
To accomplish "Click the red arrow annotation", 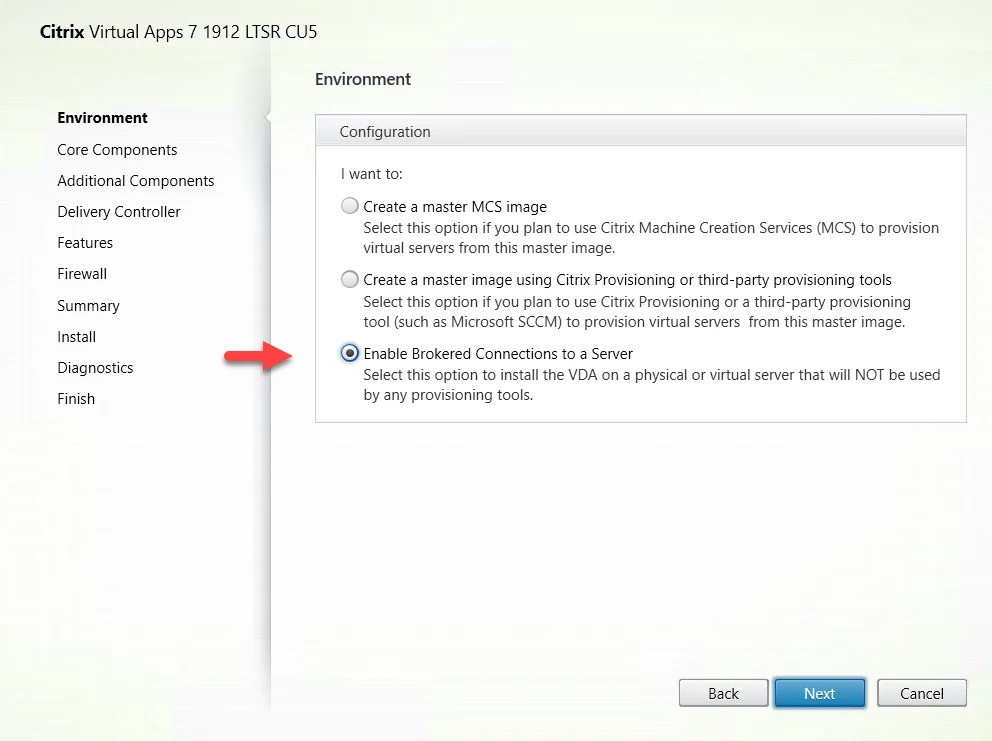I will pos(258,357).
